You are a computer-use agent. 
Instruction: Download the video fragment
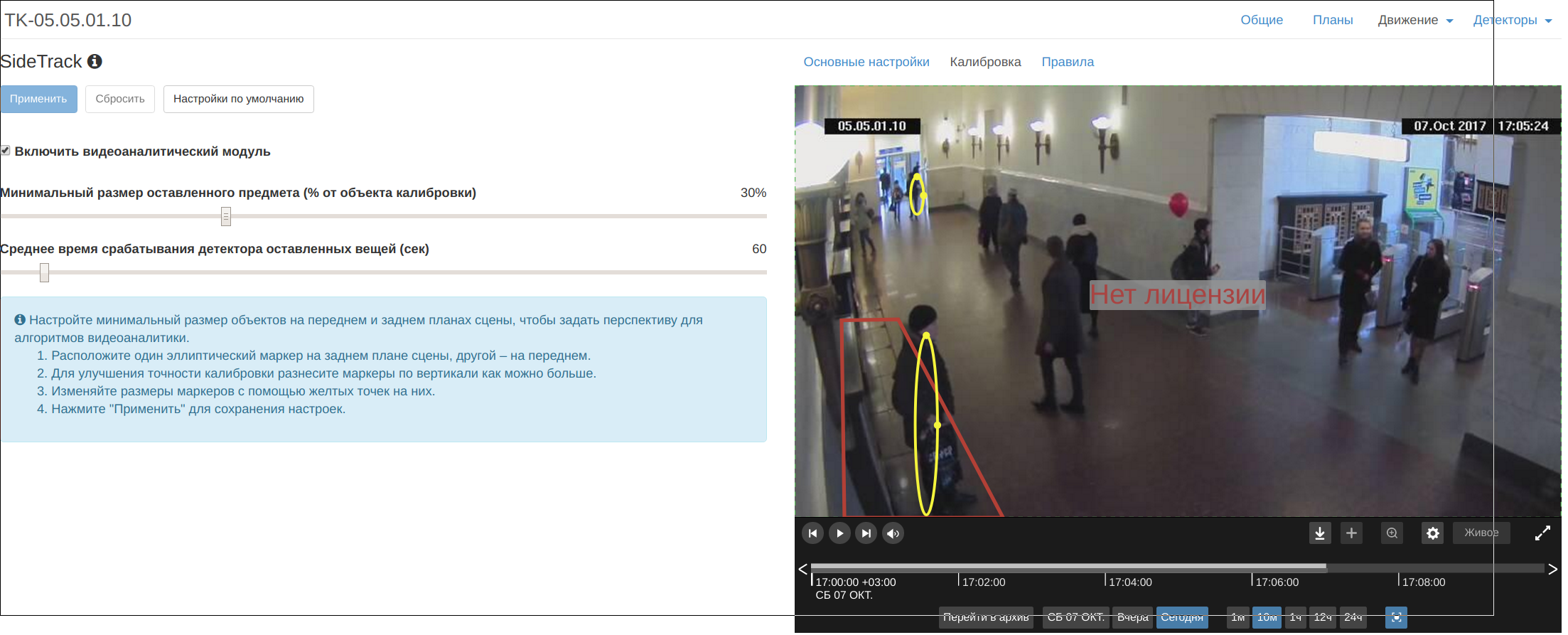(1320, 533)
